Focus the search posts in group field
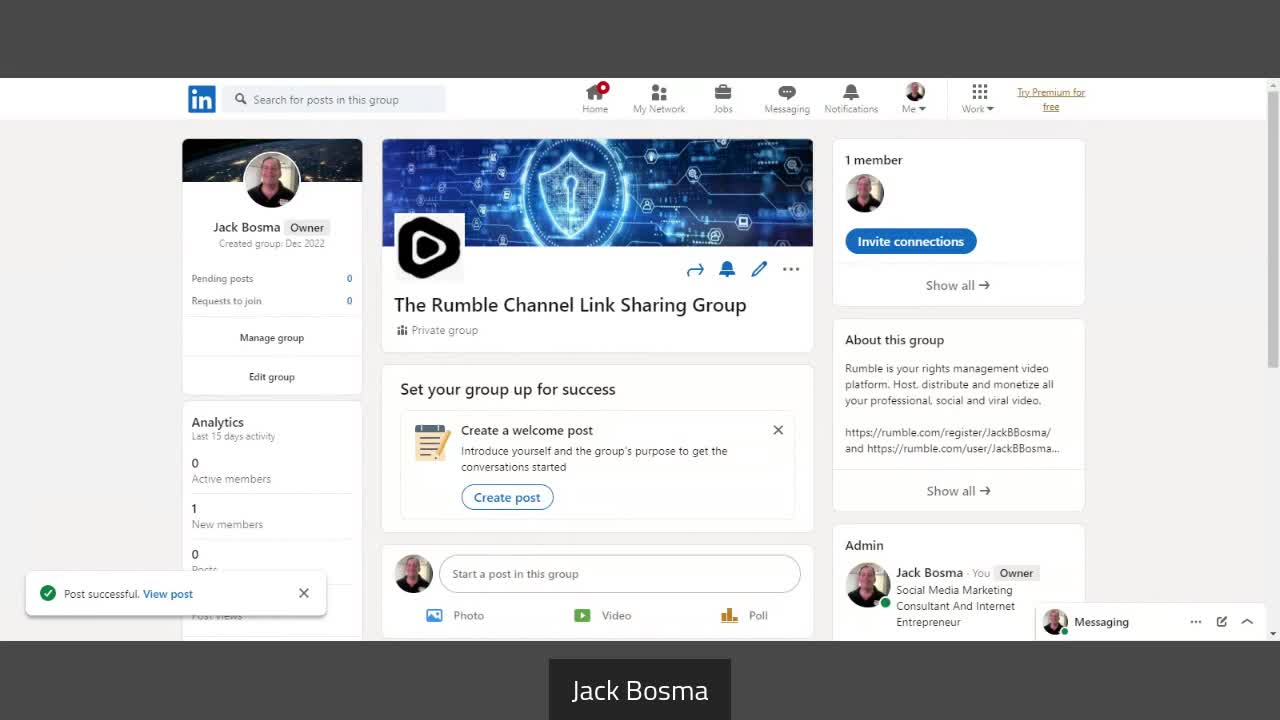 [334, 99]
